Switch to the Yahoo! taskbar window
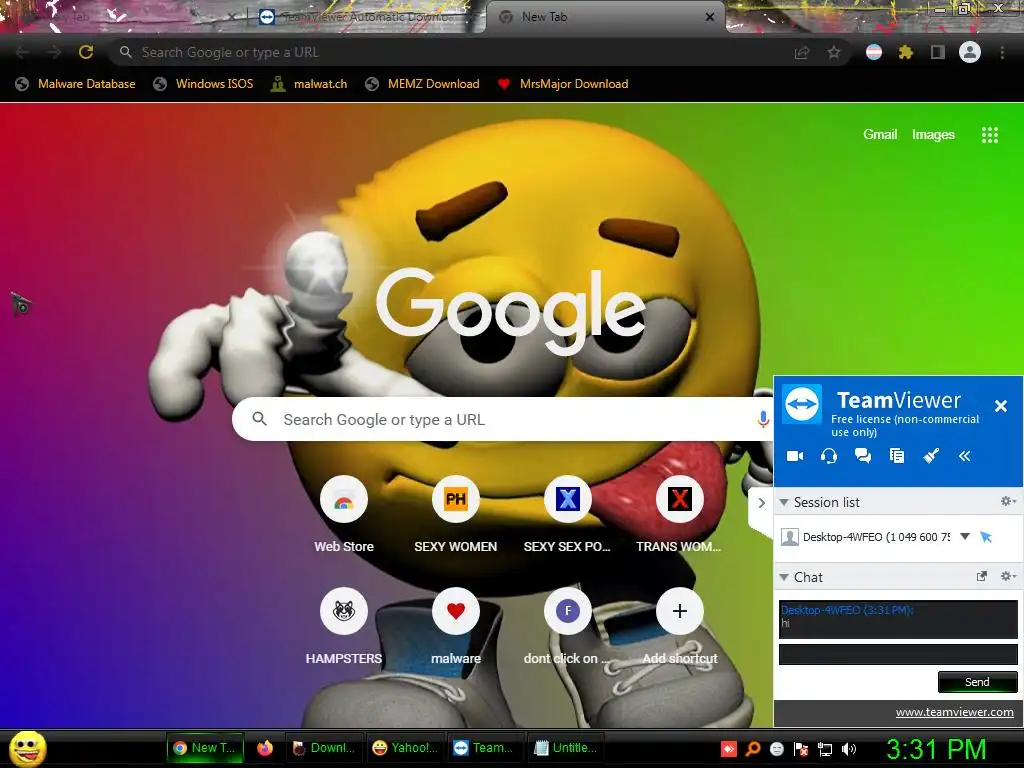The width and height of the screenshot is (1024, 768). 405,748
